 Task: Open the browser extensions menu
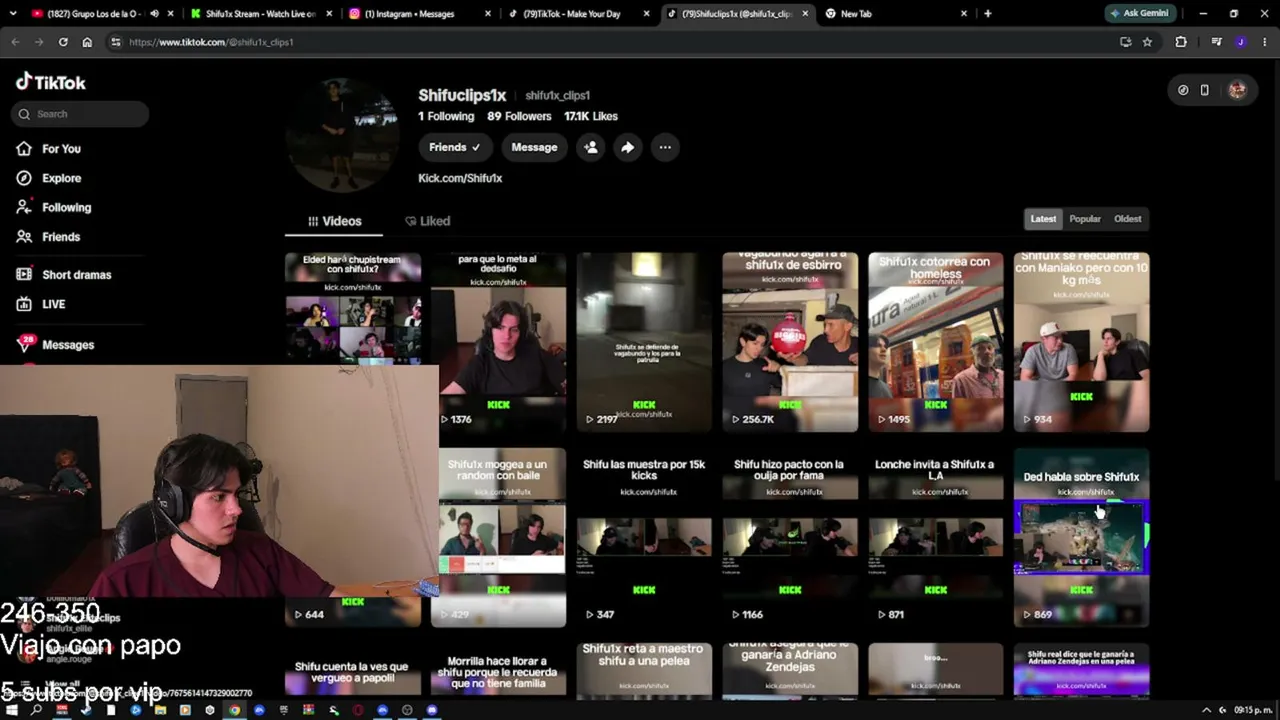1181,42
